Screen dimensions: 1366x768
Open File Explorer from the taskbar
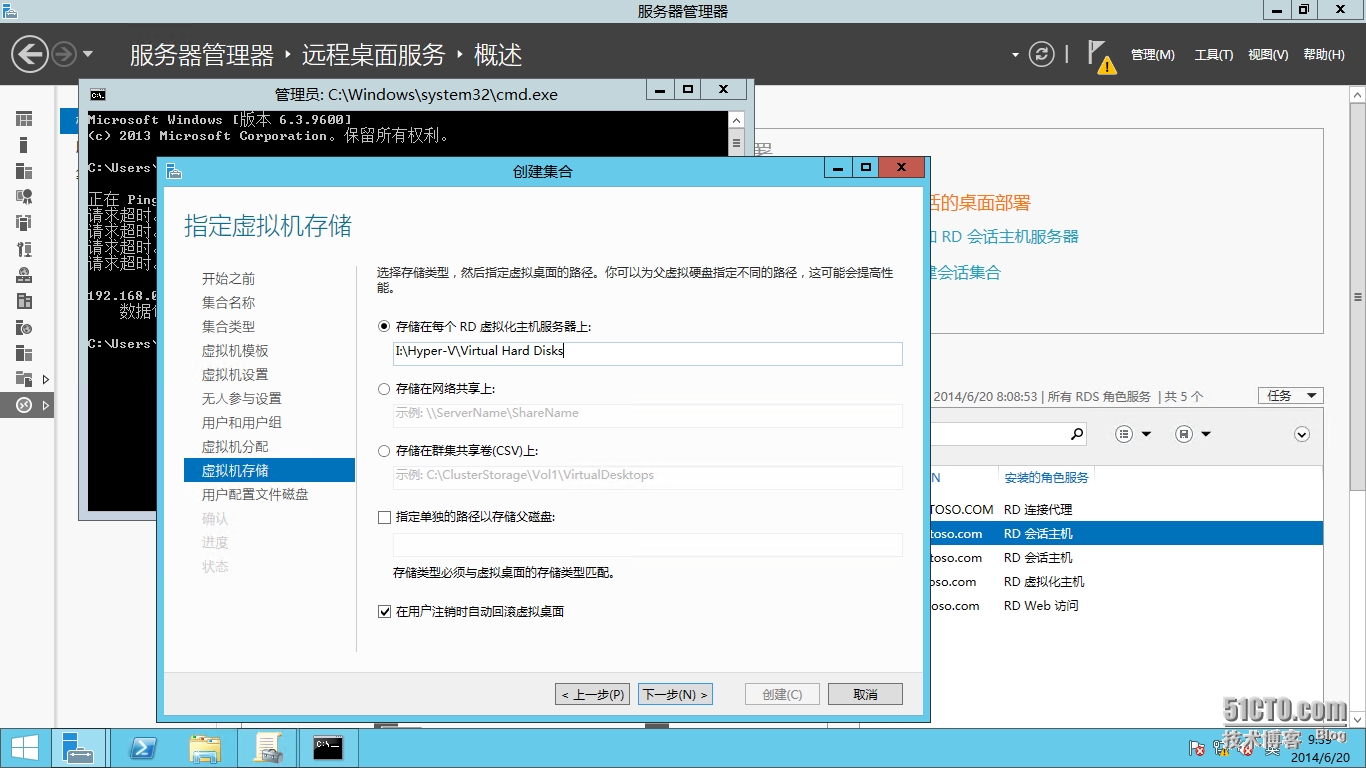click(x=205, y=748)
